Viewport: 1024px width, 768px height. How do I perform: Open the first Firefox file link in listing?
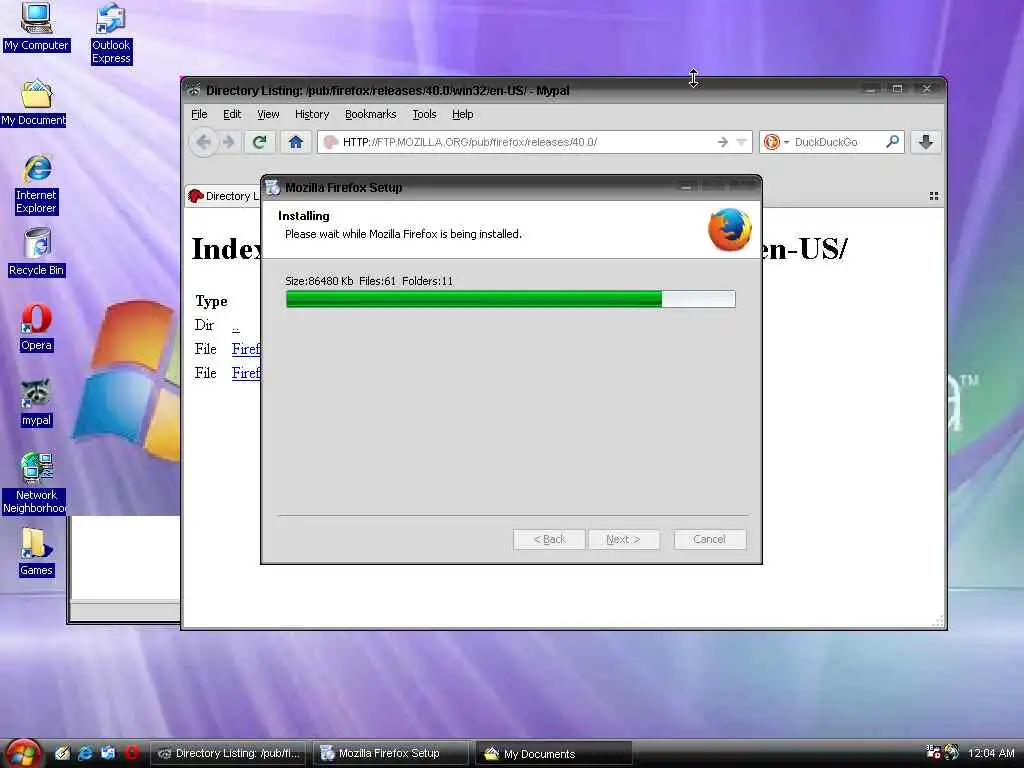pyautogui.click(x=246, y=349)
